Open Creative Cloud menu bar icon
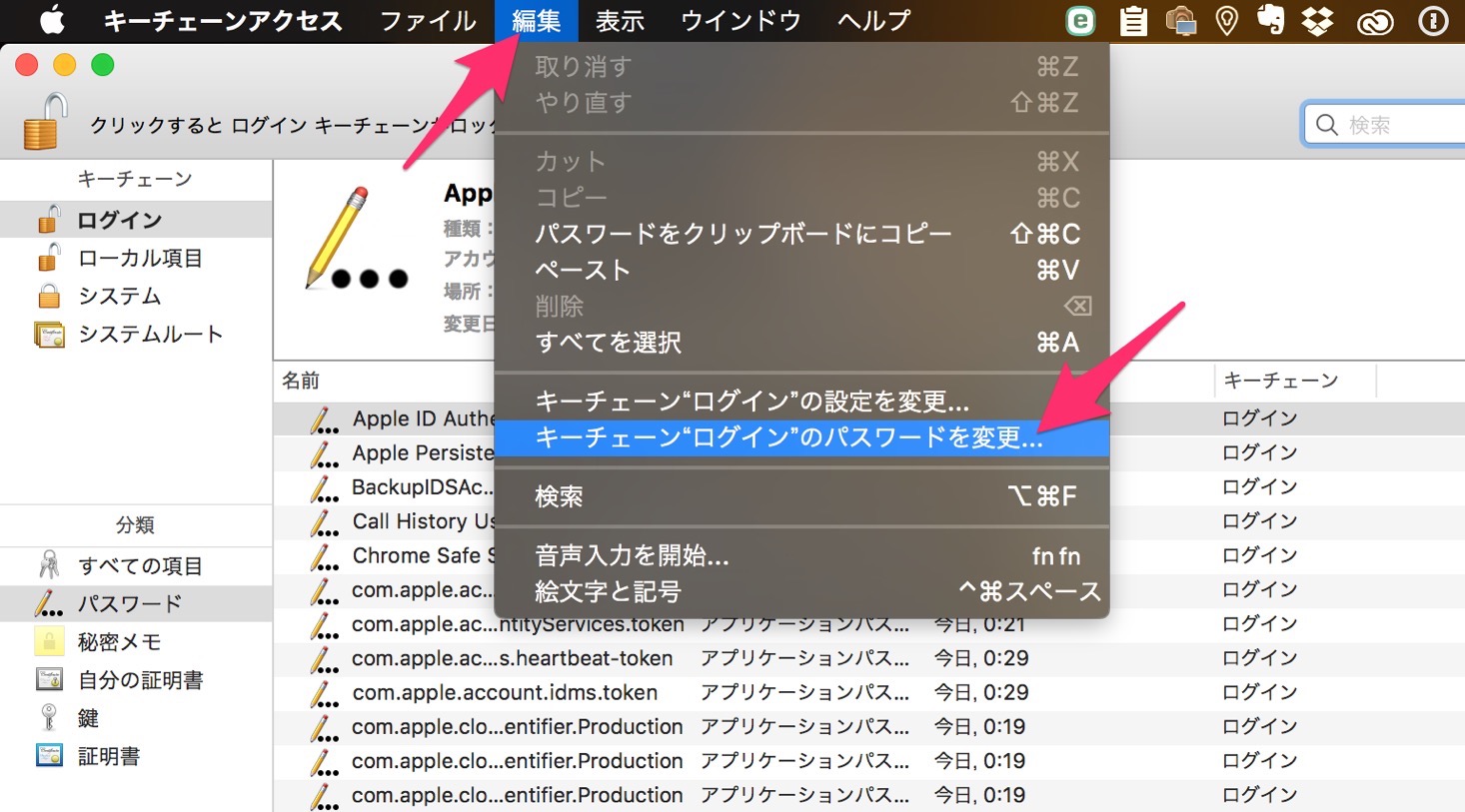Viewport: 1465px width, 812px height. tap(1375, 21)
